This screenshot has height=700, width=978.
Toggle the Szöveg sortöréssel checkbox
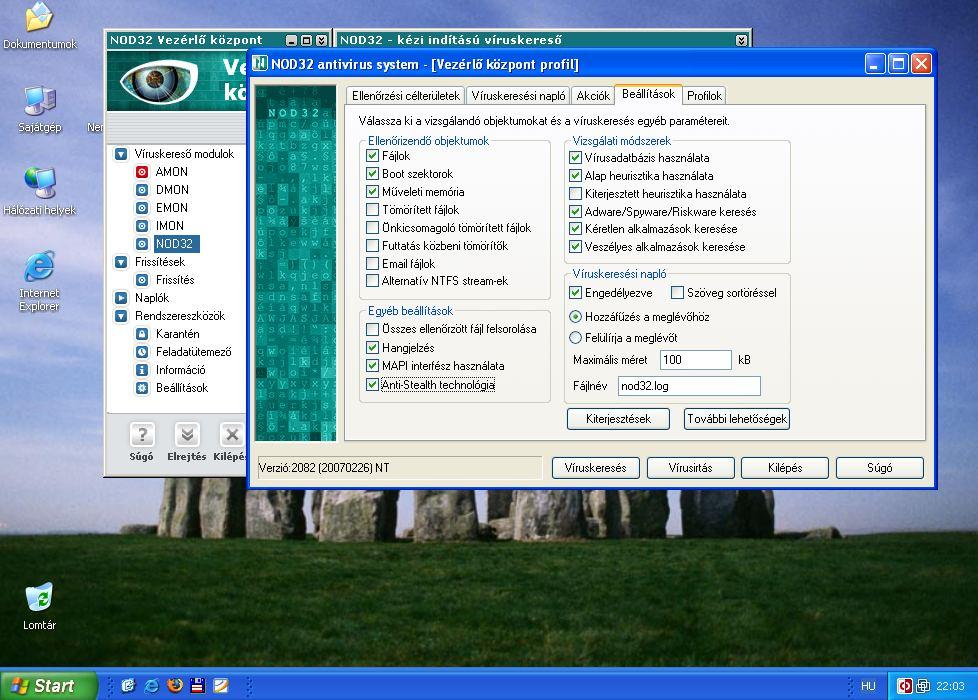point(677,293)
